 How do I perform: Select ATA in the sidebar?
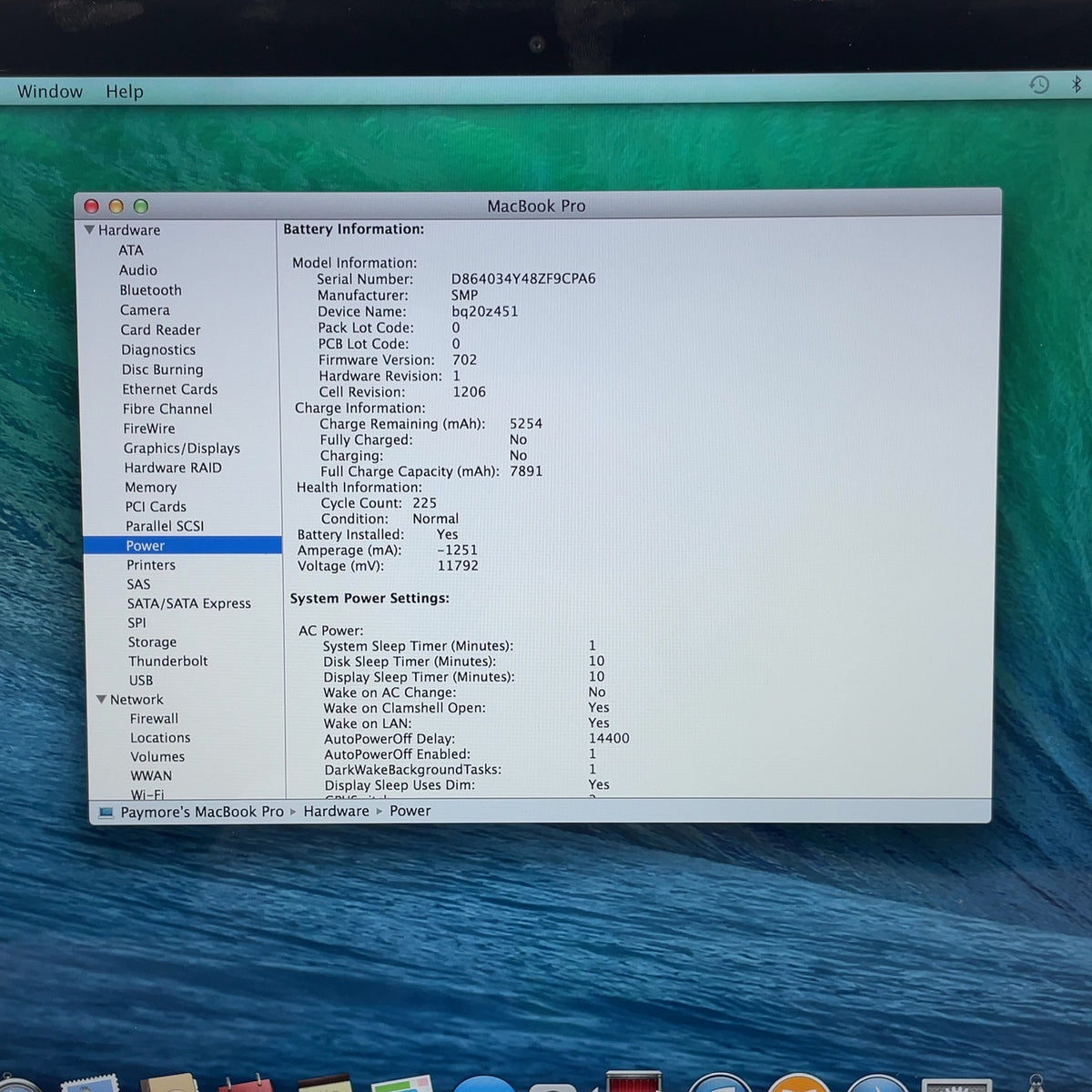tap(131, 250)
